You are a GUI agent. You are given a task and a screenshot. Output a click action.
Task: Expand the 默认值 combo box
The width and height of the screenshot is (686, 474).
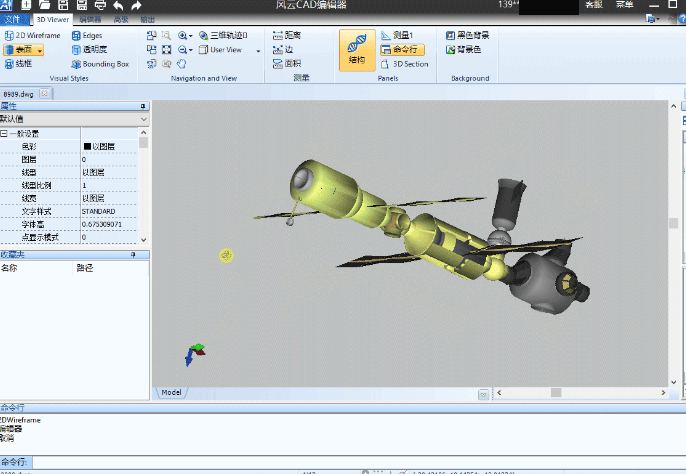click(x=144, y=118)
